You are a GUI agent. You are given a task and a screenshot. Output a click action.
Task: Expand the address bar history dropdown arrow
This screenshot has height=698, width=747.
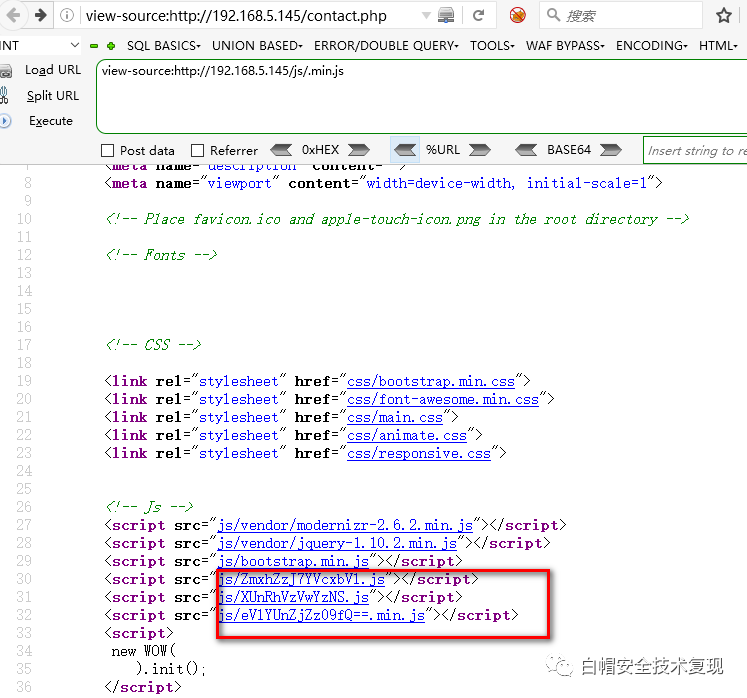(x=426, y=16)
